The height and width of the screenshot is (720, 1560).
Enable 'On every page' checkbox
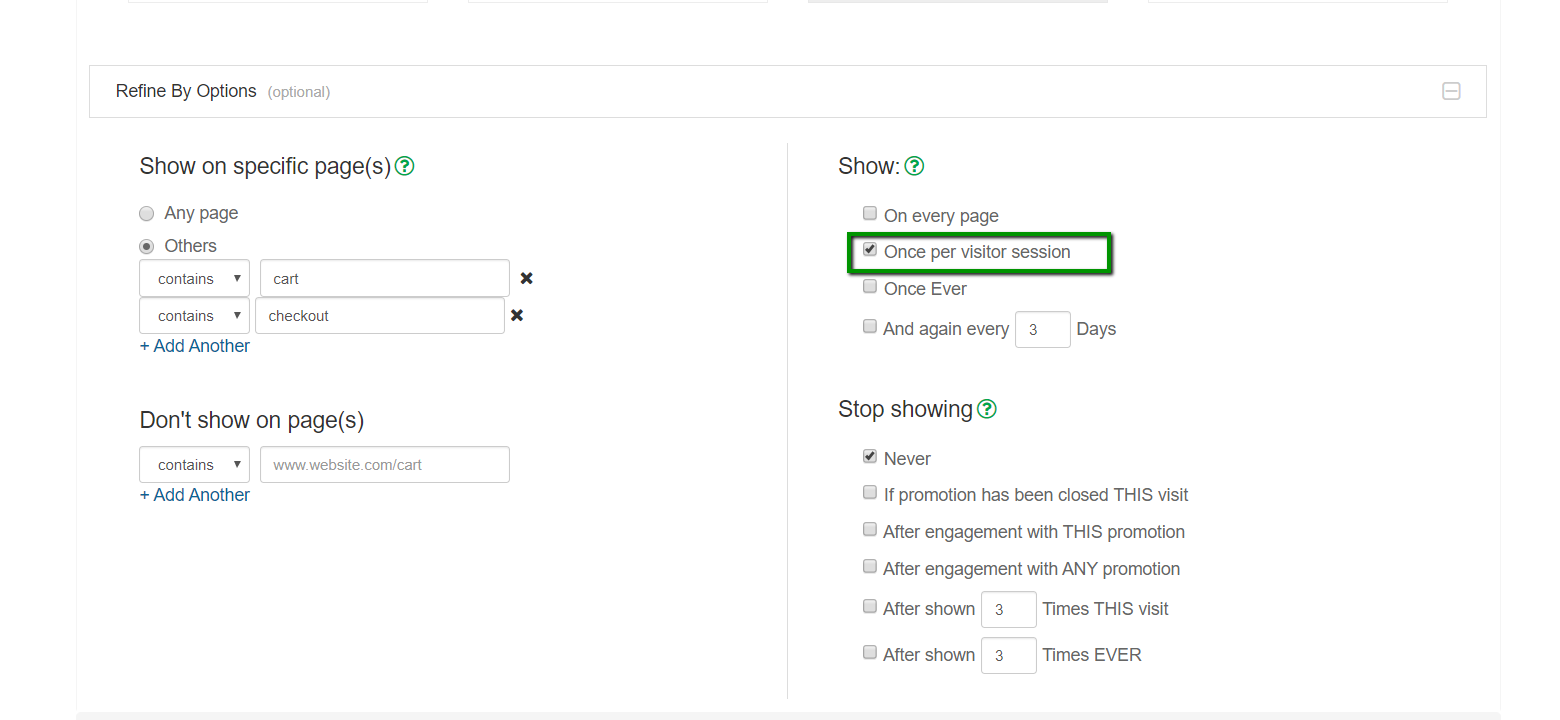(x=870, y=214)
